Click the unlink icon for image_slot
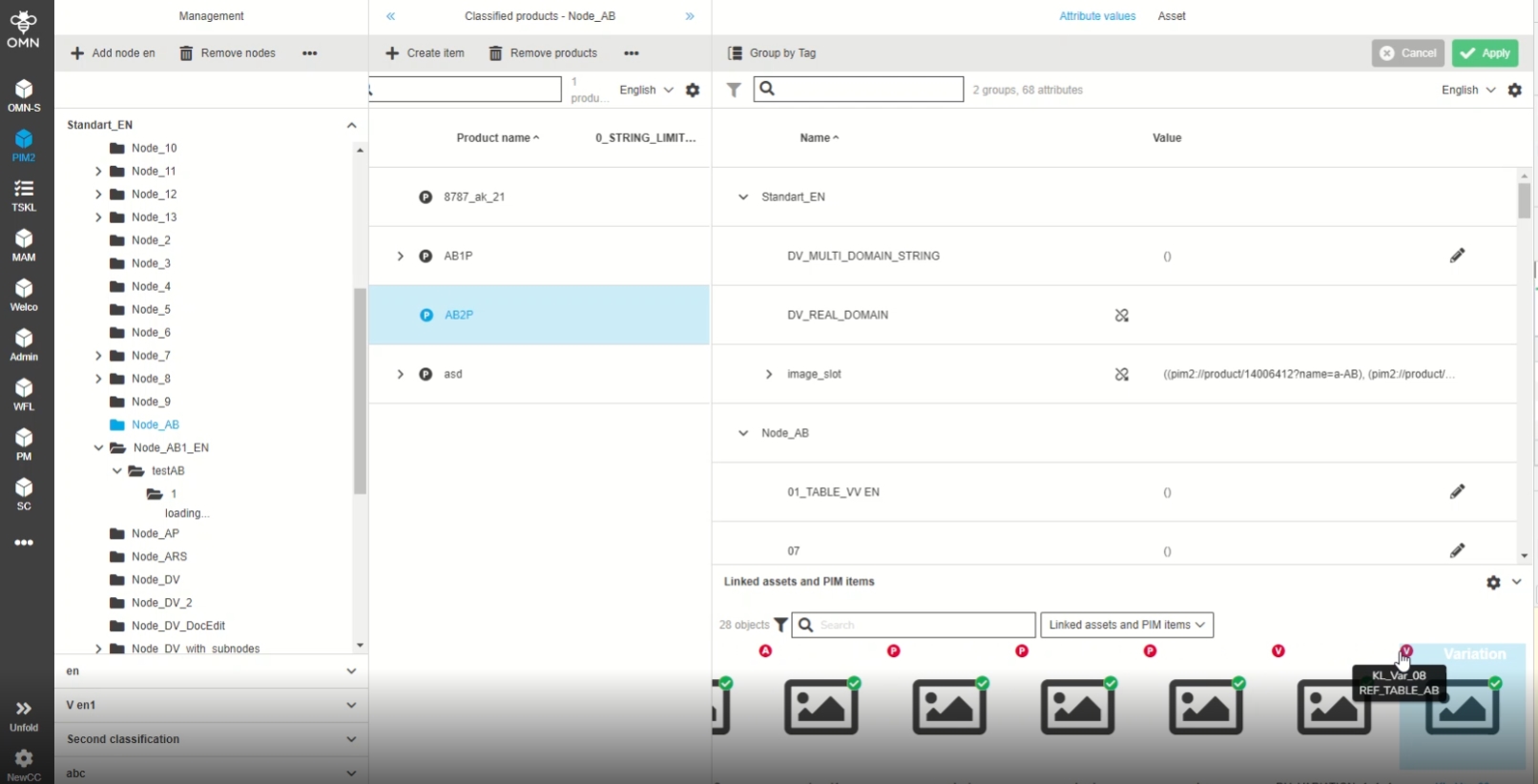Viewport: 1538px width, 784px height. [1122, 374]
